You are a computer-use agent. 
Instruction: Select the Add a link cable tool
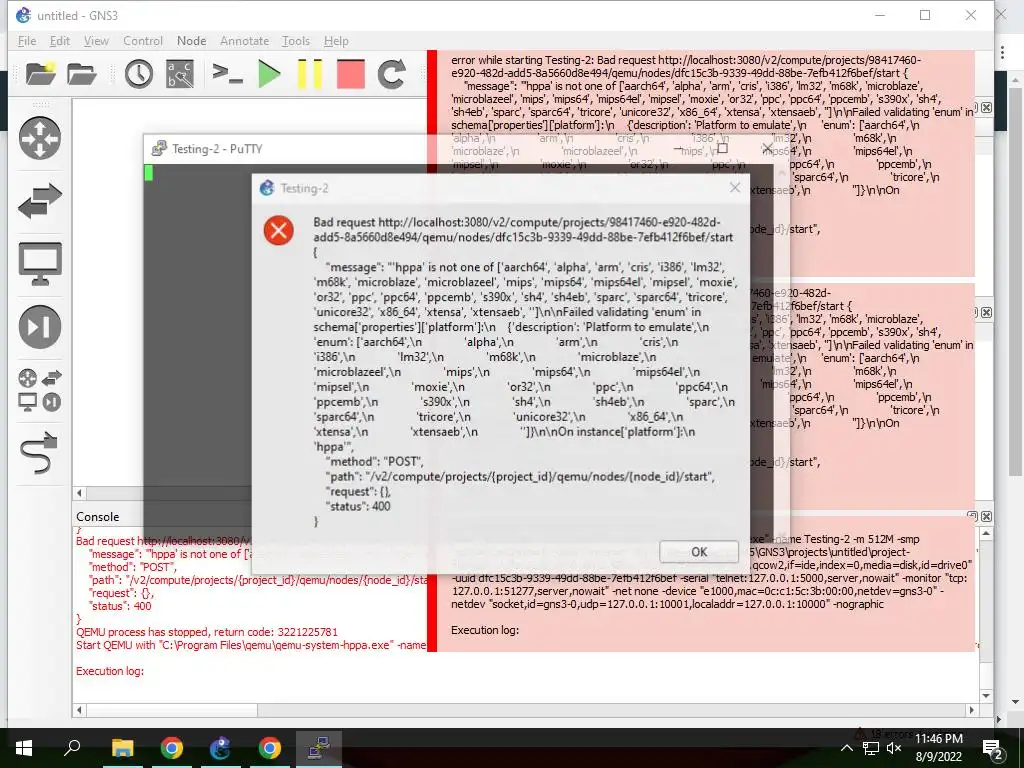(39, 452)
